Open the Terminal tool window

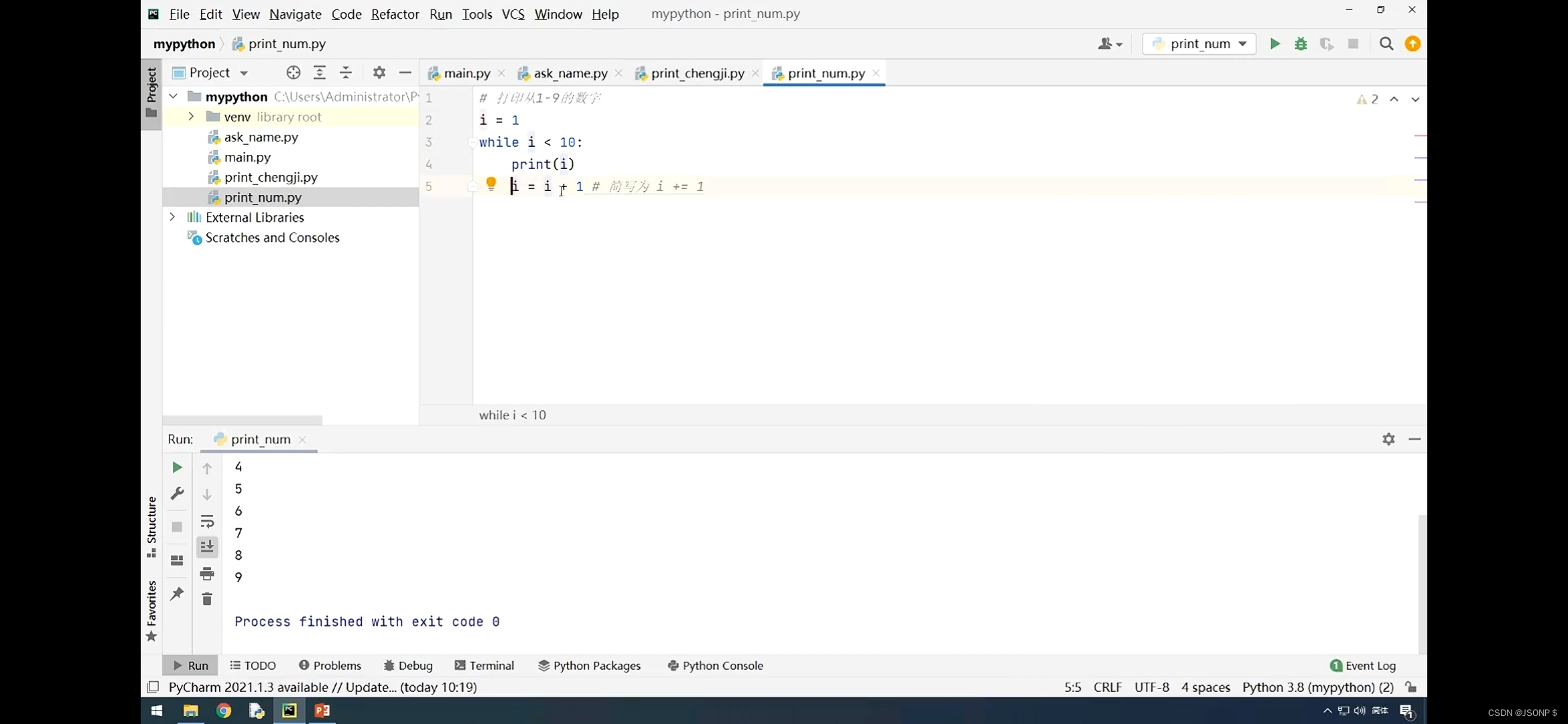pyautogui.click(x=484, y=666)
